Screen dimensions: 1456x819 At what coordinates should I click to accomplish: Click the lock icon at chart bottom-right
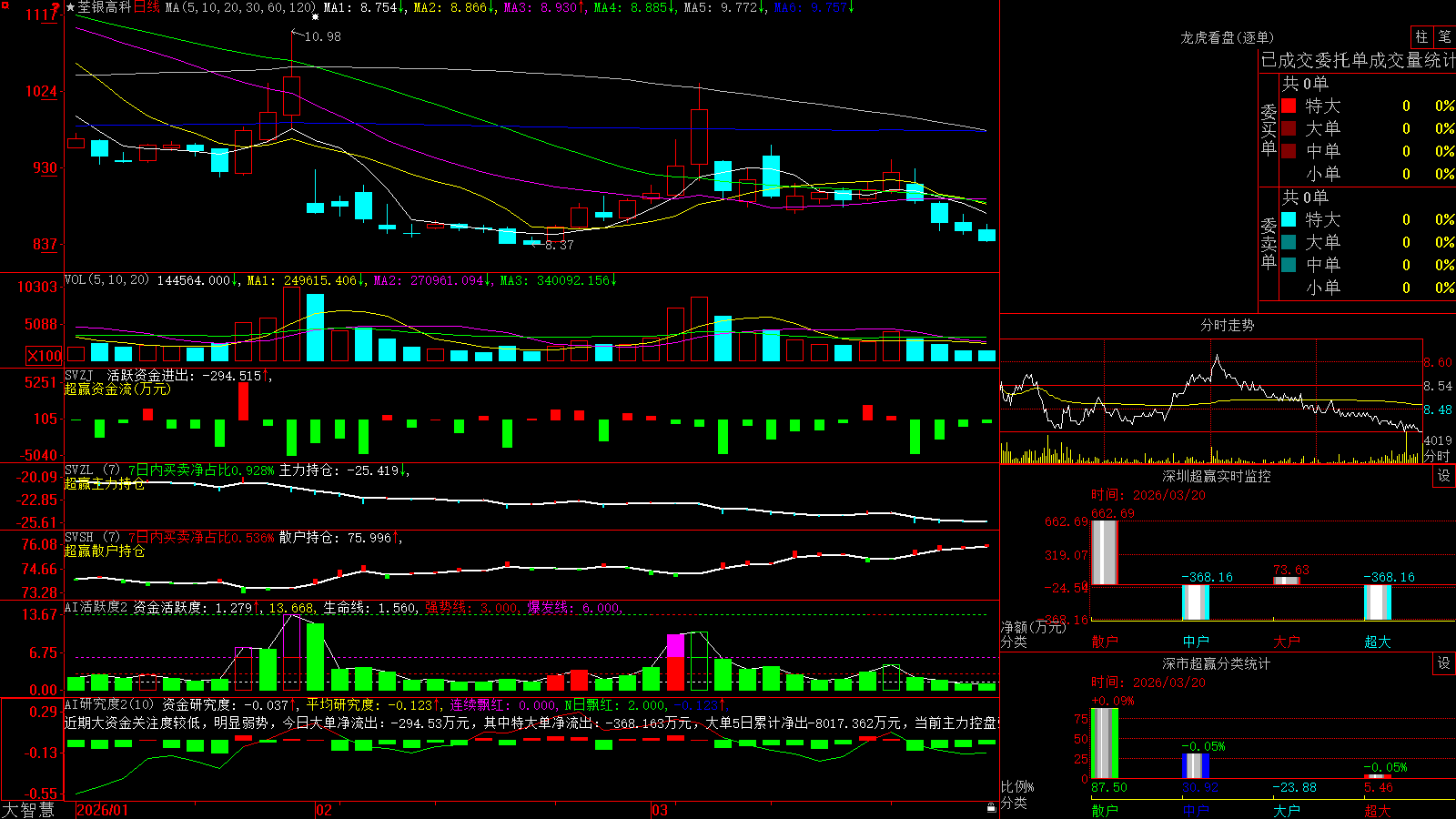(991, 807)
